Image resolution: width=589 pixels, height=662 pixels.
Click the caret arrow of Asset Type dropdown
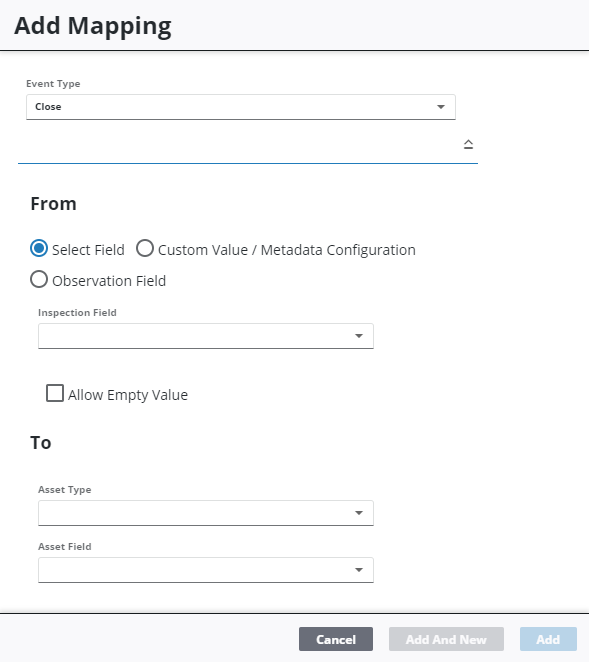[359, 513]
